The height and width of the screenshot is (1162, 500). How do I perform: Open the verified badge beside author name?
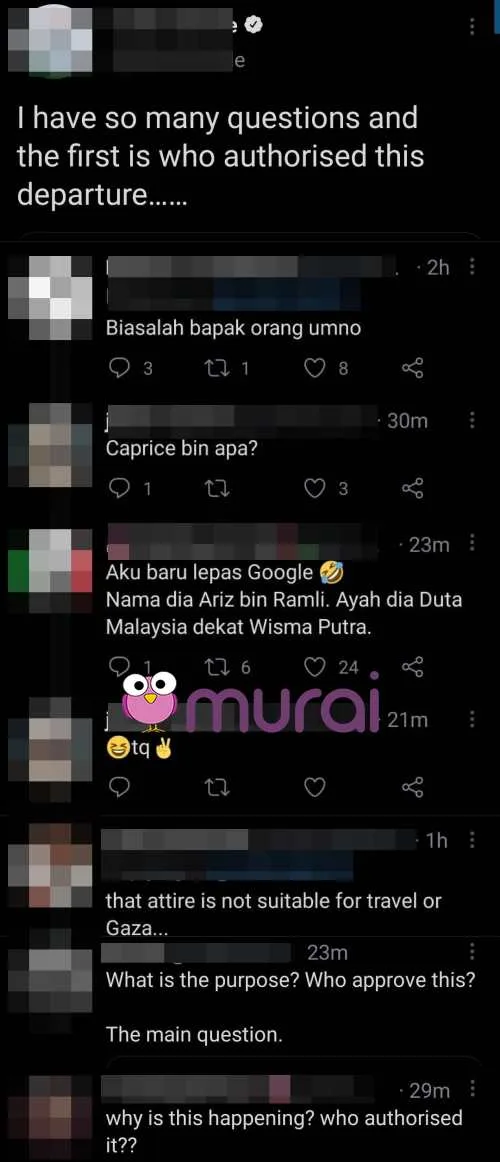(x=254, y=26)
